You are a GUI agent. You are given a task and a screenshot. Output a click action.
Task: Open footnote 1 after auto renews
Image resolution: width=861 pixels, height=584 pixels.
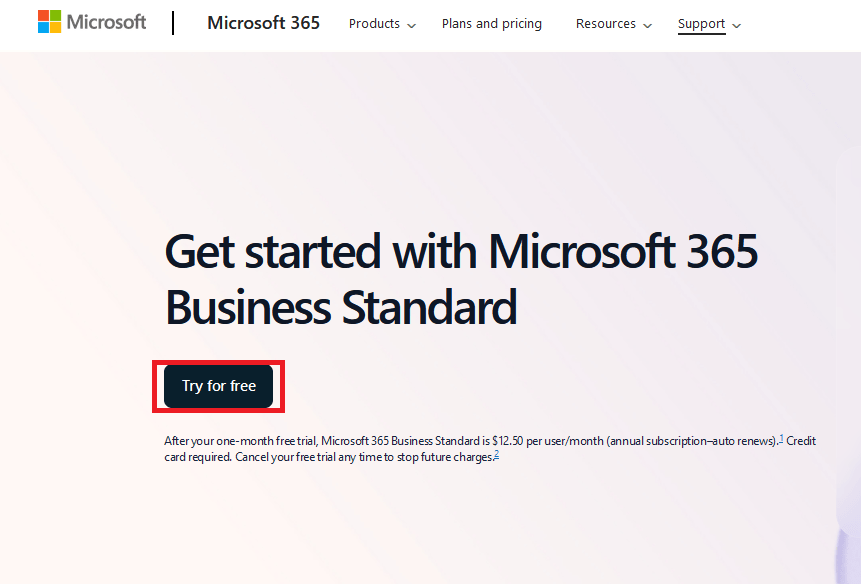pos(781,439)
